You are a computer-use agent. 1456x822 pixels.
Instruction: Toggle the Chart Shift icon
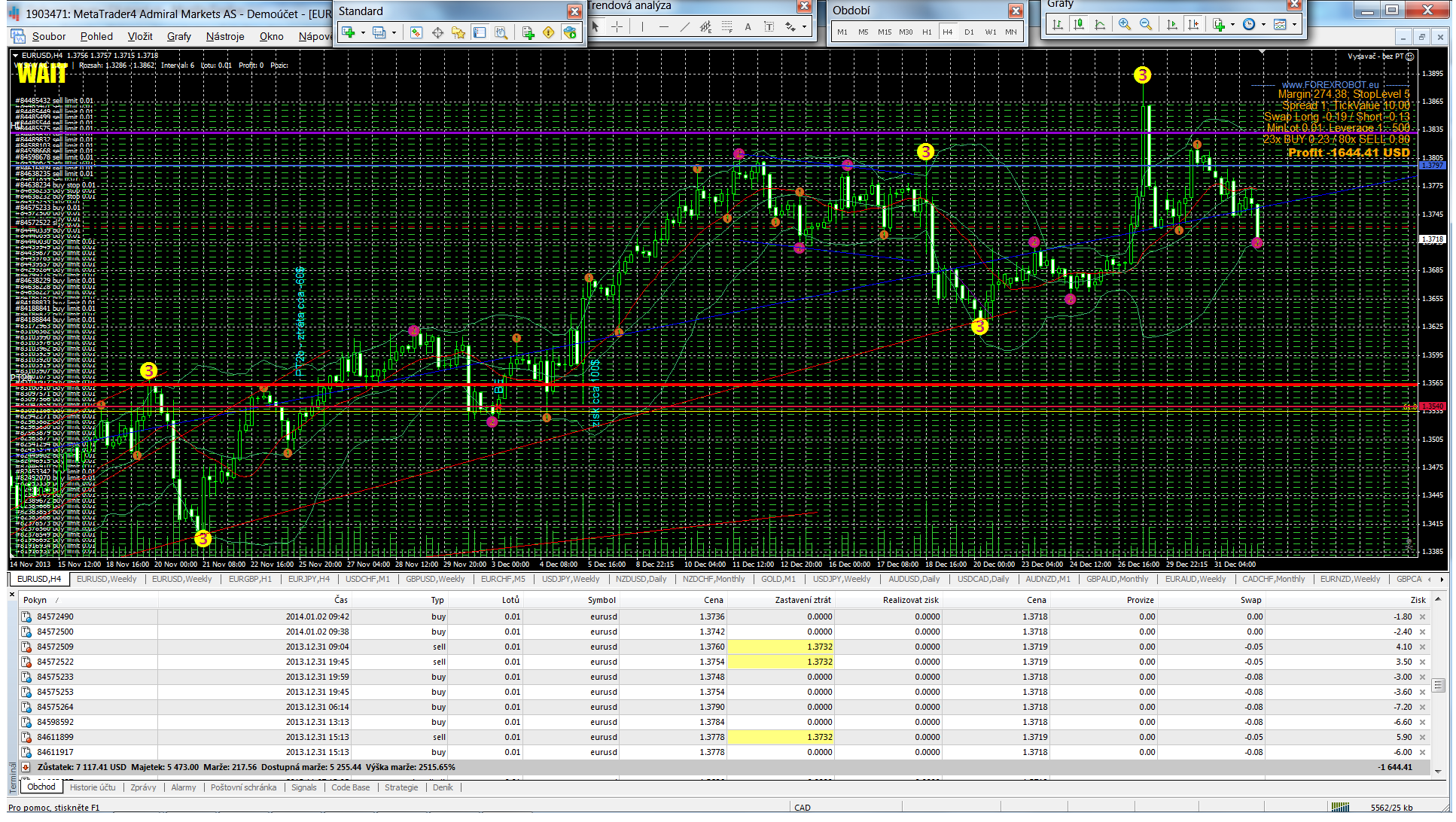[1193, 24]
